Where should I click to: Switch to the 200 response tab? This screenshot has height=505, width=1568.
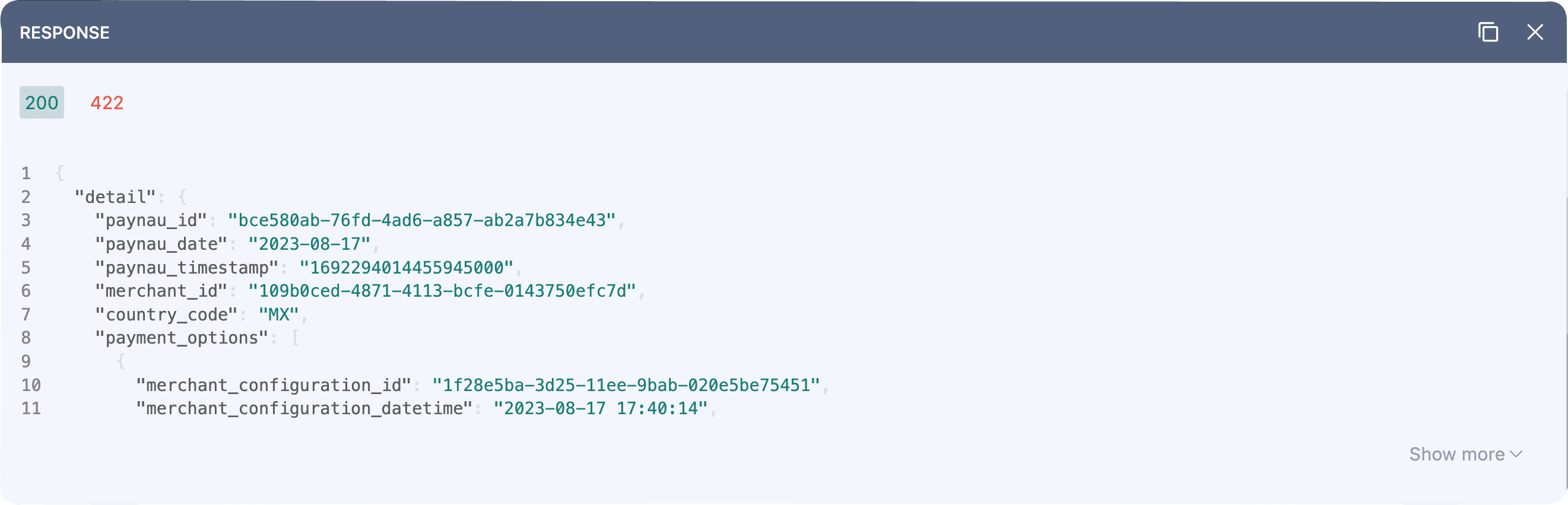click(x=42, y=103)
